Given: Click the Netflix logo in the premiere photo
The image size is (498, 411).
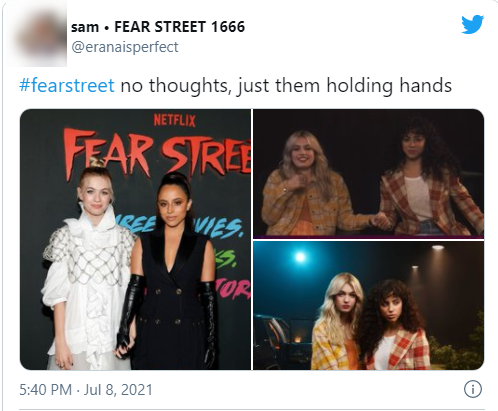Looking at the screenshot, I should coord(174,120).
